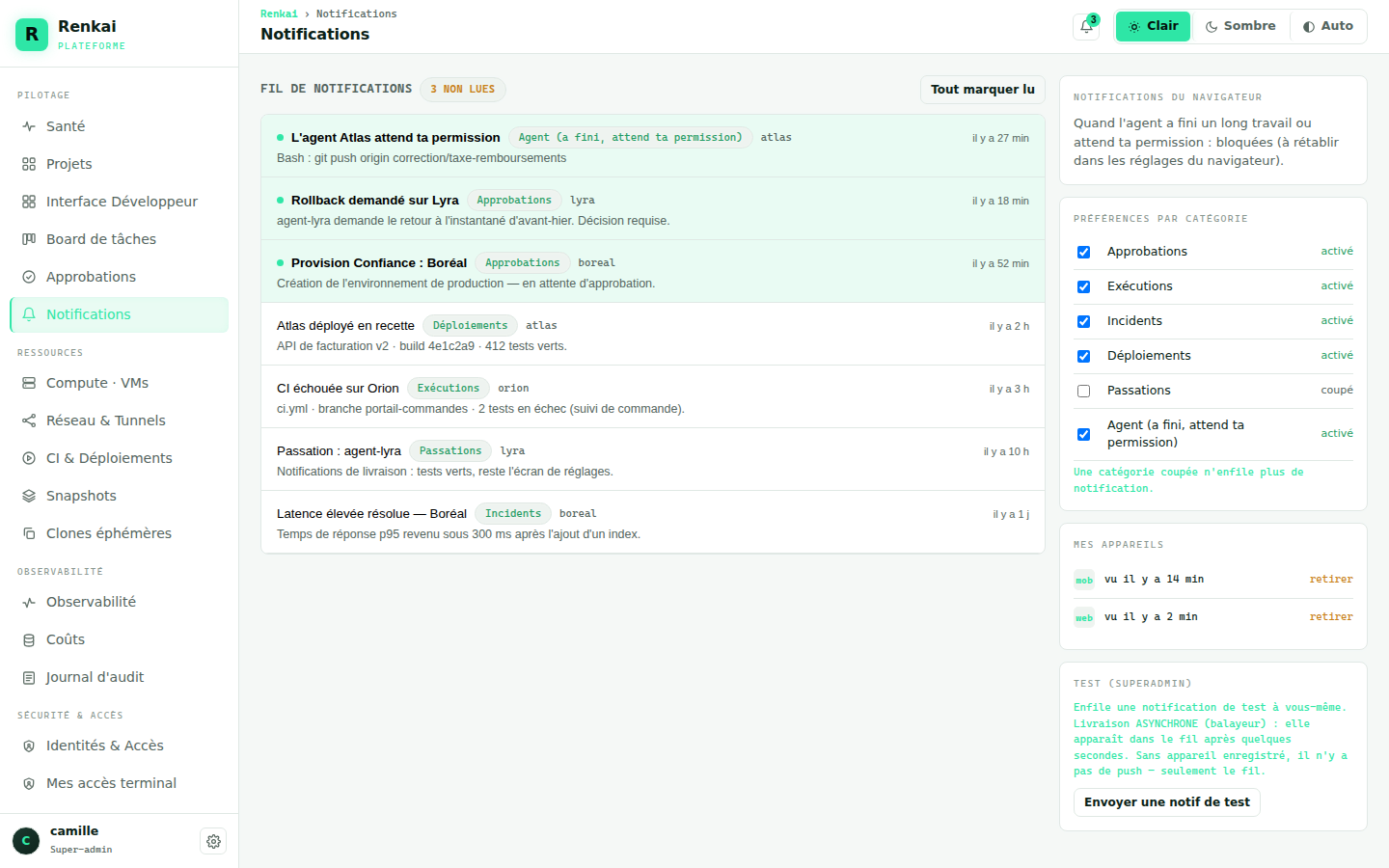Click the Passations tag on agent-lyra notification
This screenshot has width=1389, height=868.
(x=450, y=451)
